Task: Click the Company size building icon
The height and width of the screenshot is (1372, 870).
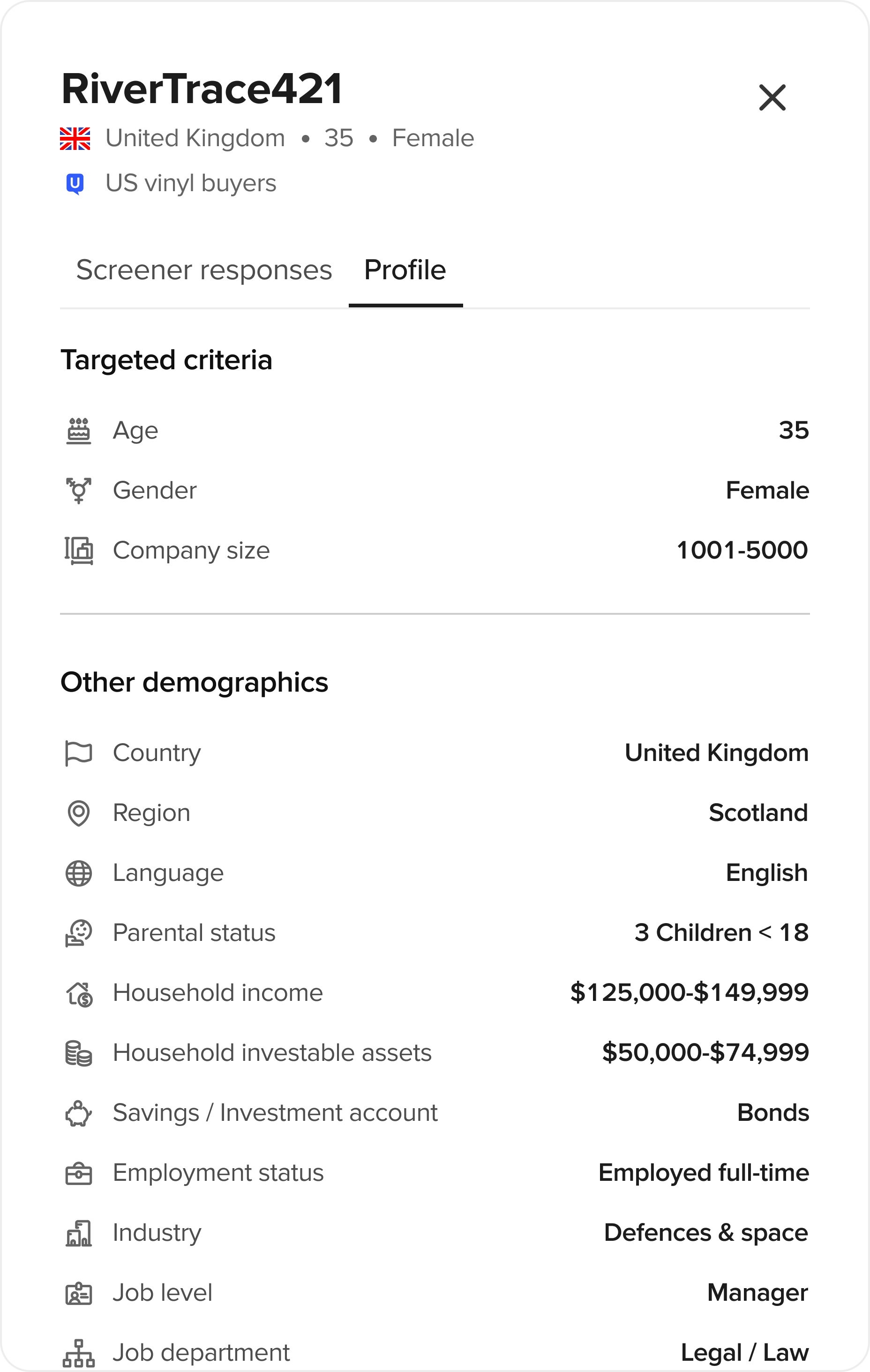Action: point(79,551)
